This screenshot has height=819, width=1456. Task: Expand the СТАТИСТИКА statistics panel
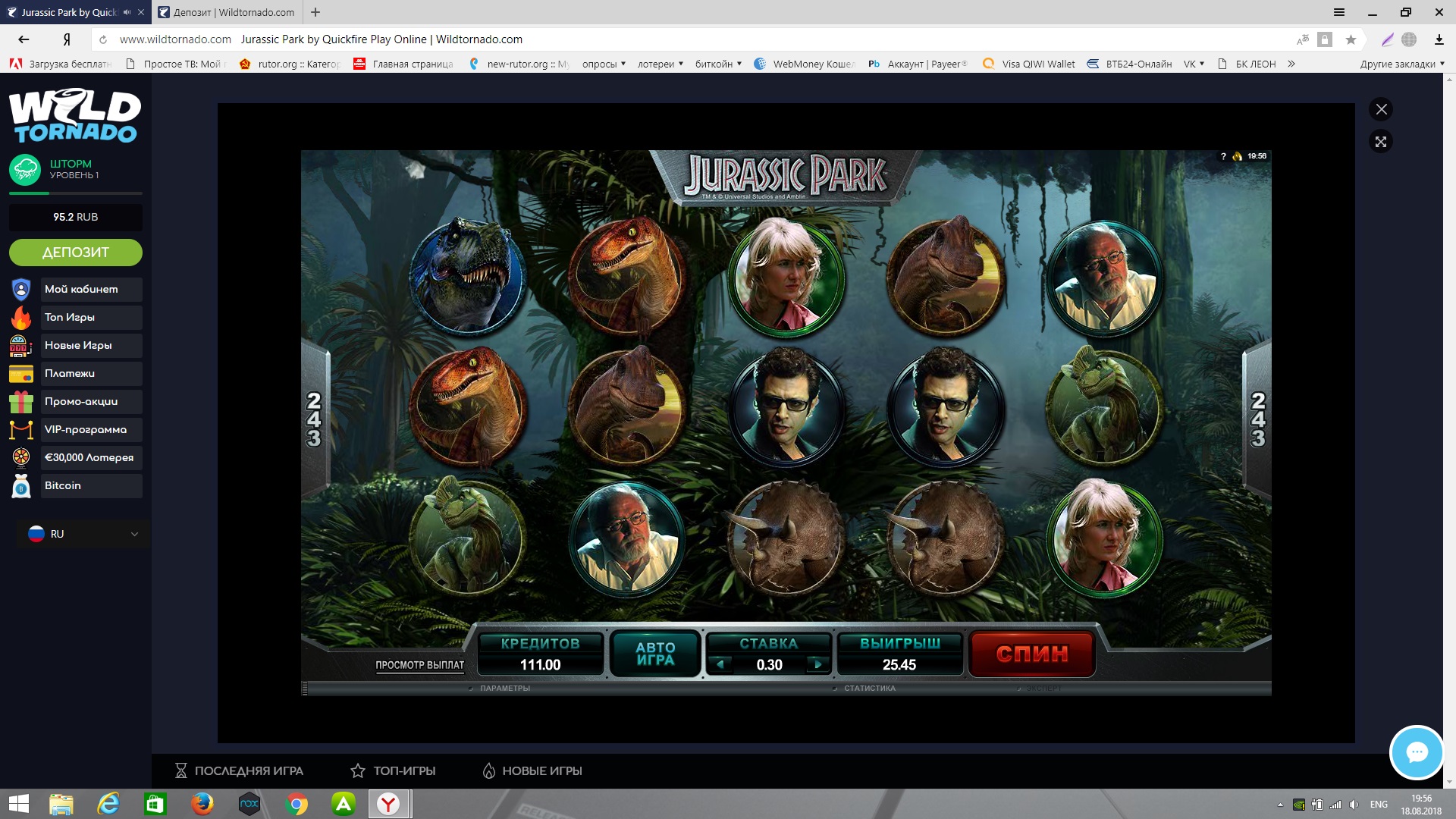tap(869, 689)
